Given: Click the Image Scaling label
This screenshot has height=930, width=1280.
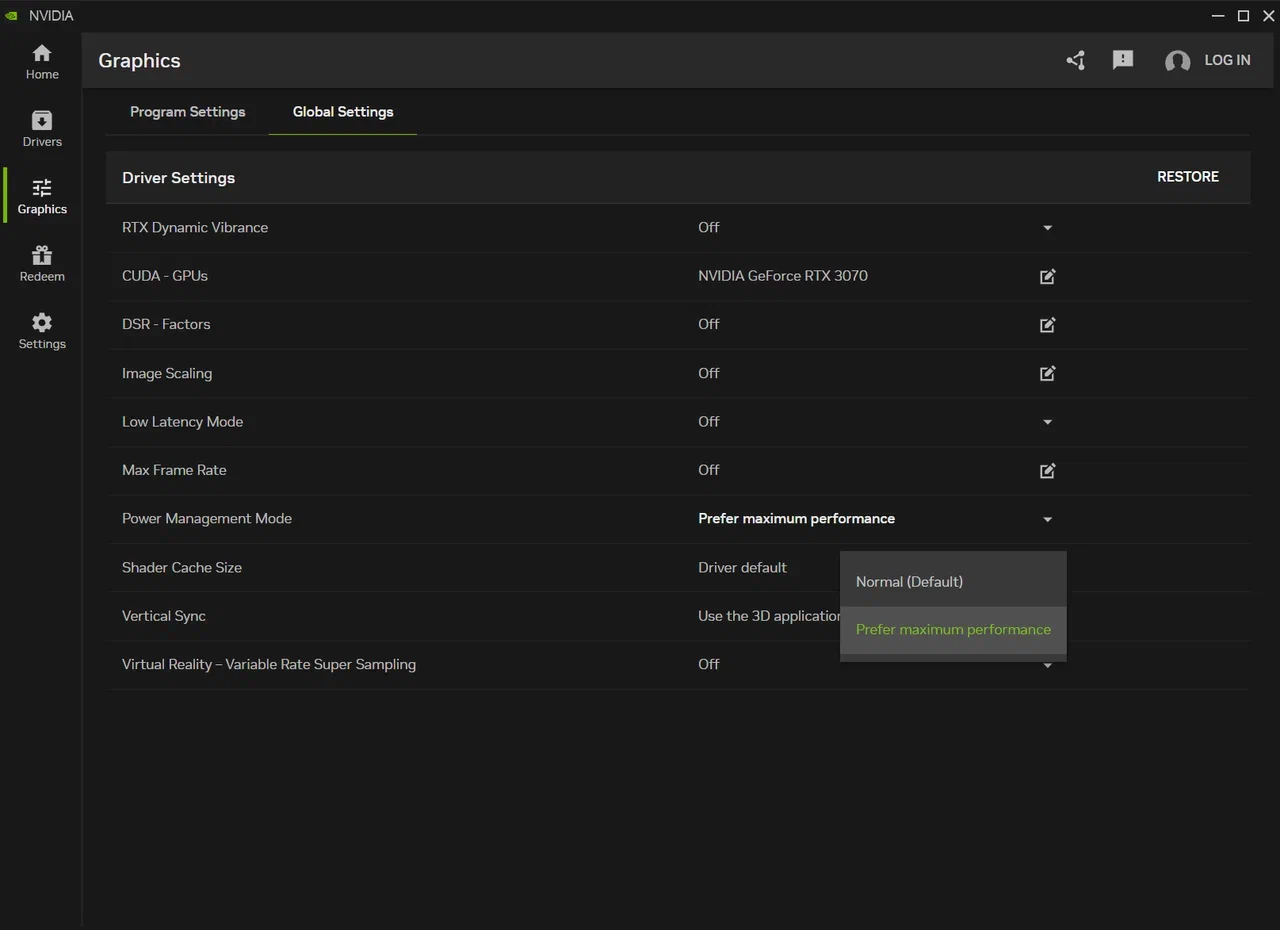Looking at the screenshot, I should (167, 373).
